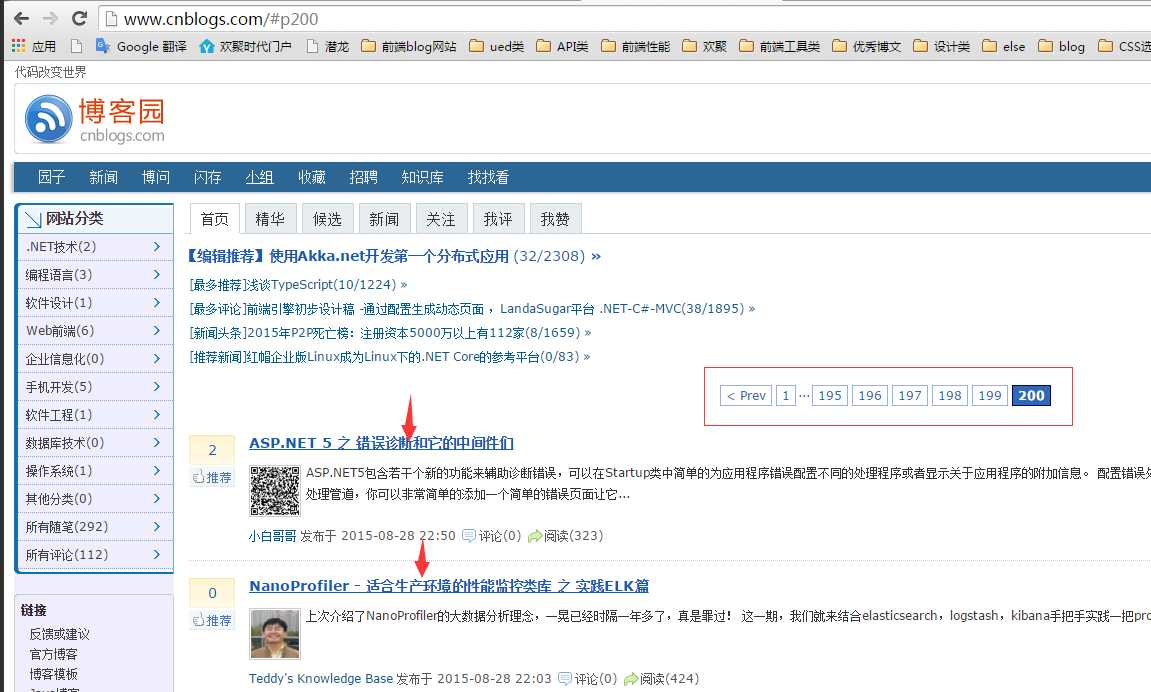
Task: Open 找找看 in the navigation bar
Action: 488,177
